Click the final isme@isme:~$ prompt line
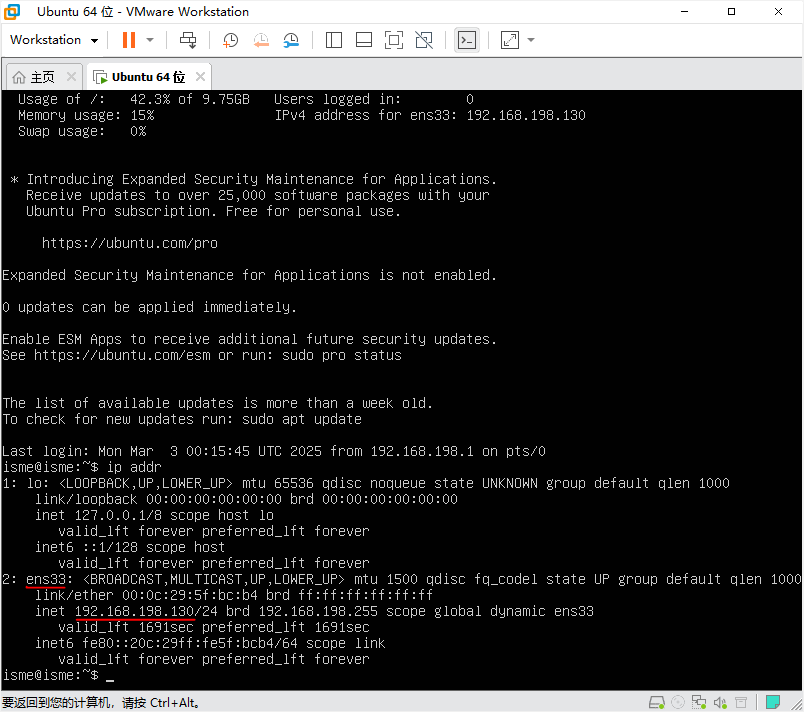Screen dimensions: 804x712 (x=58, y=675)
